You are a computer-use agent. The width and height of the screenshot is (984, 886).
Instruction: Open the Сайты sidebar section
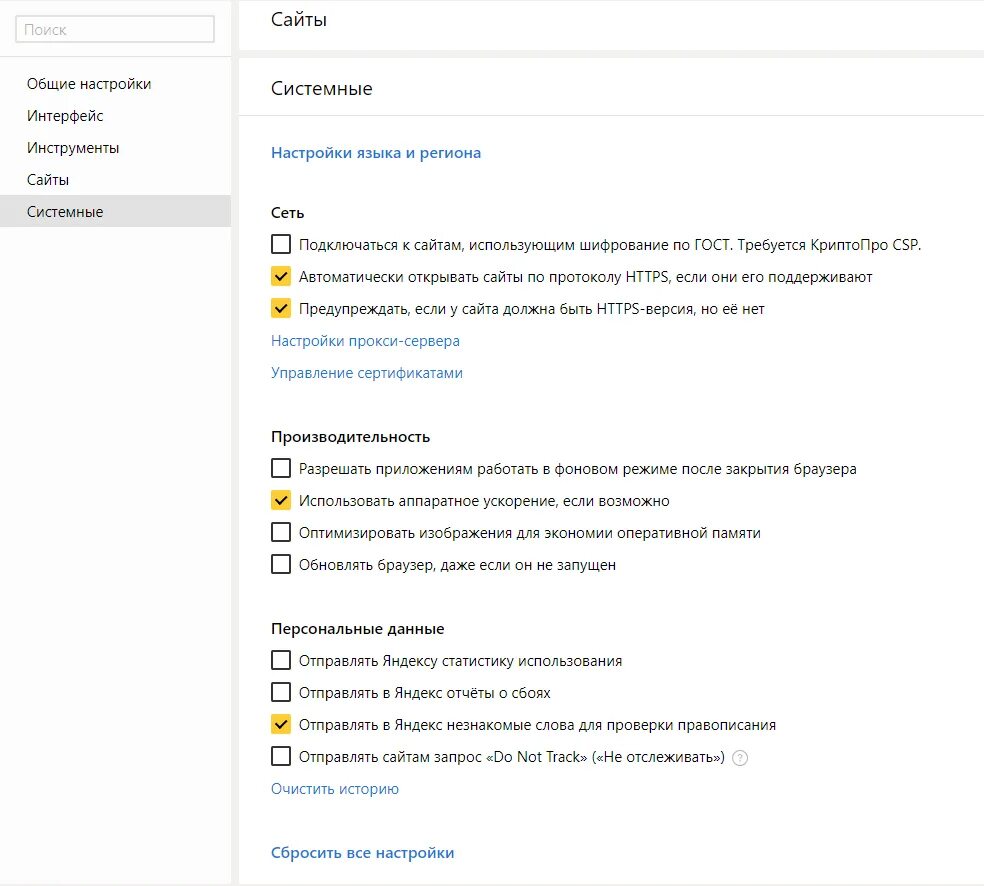pos(48,180)
